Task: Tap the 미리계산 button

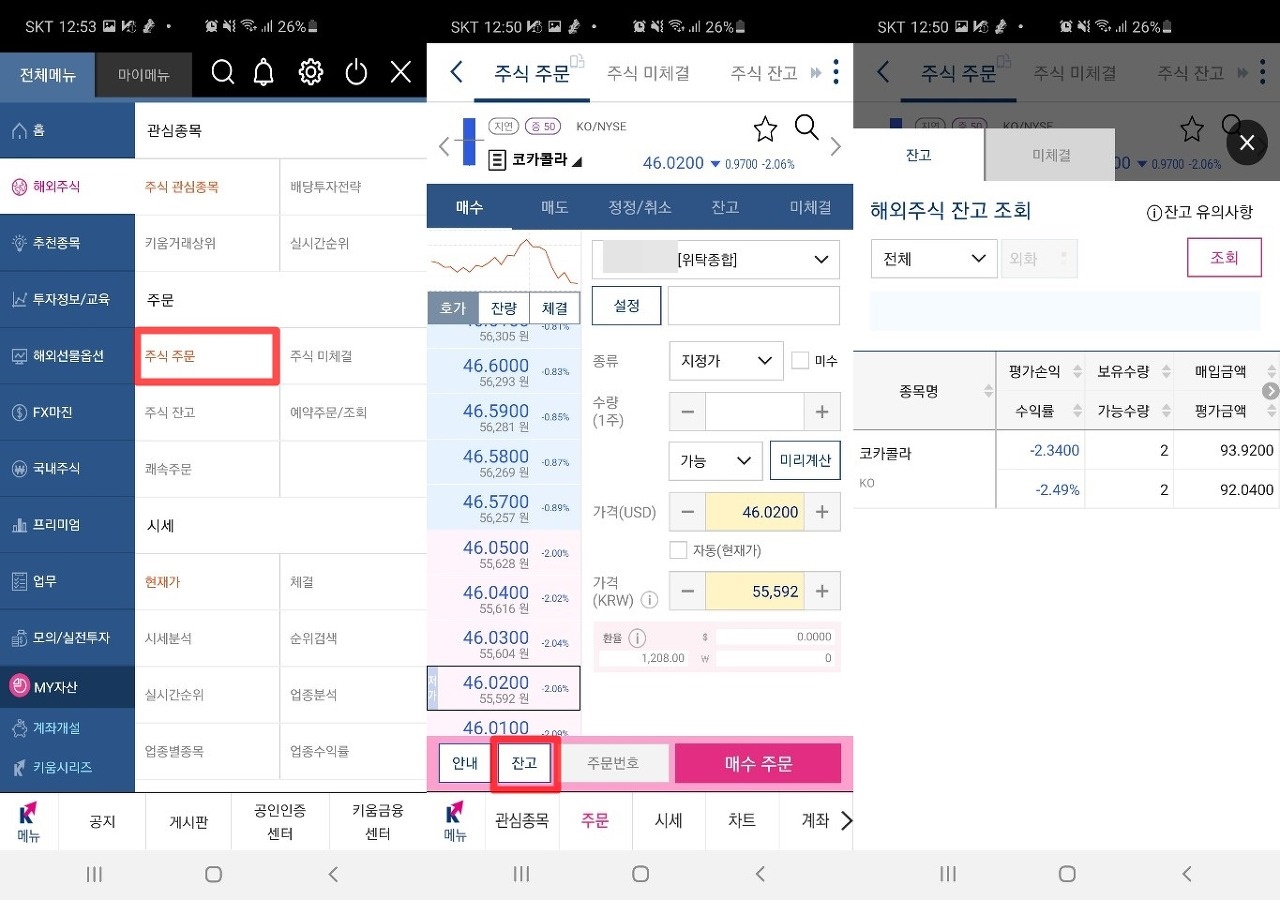Action: (805, 461)
